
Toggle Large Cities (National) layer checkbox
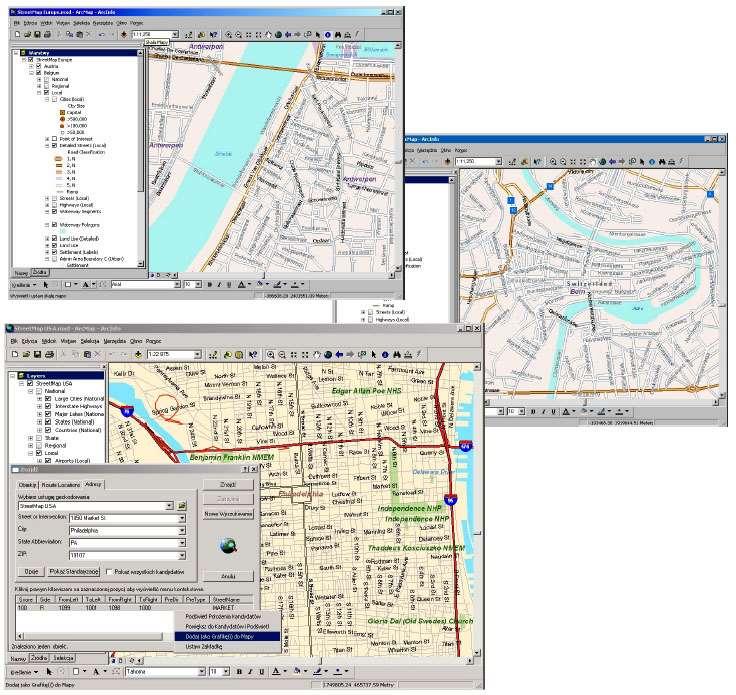coord(48,398)
